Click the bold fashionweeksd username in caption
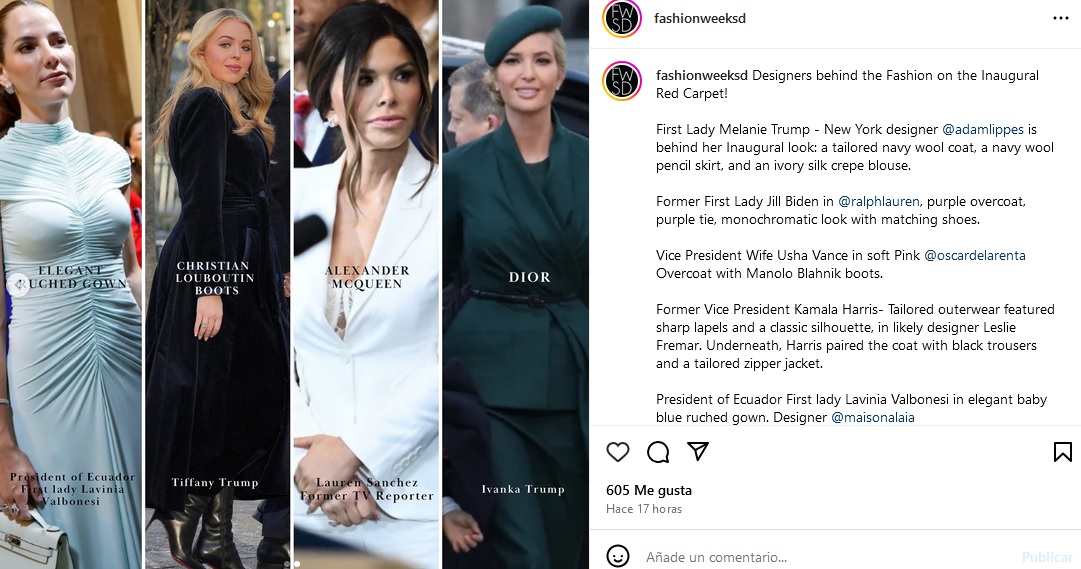The image size is (1081, 569). point(702,76)
